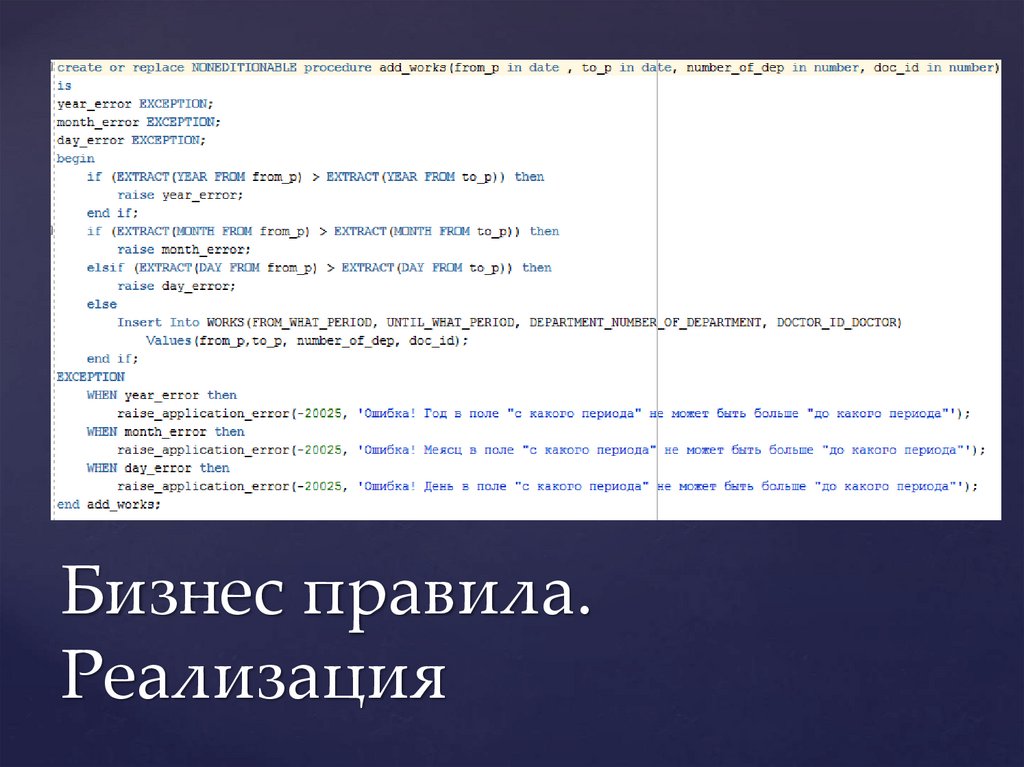Click the raise year_error statement
The image size is (1024, 767).
pos(180,194)
